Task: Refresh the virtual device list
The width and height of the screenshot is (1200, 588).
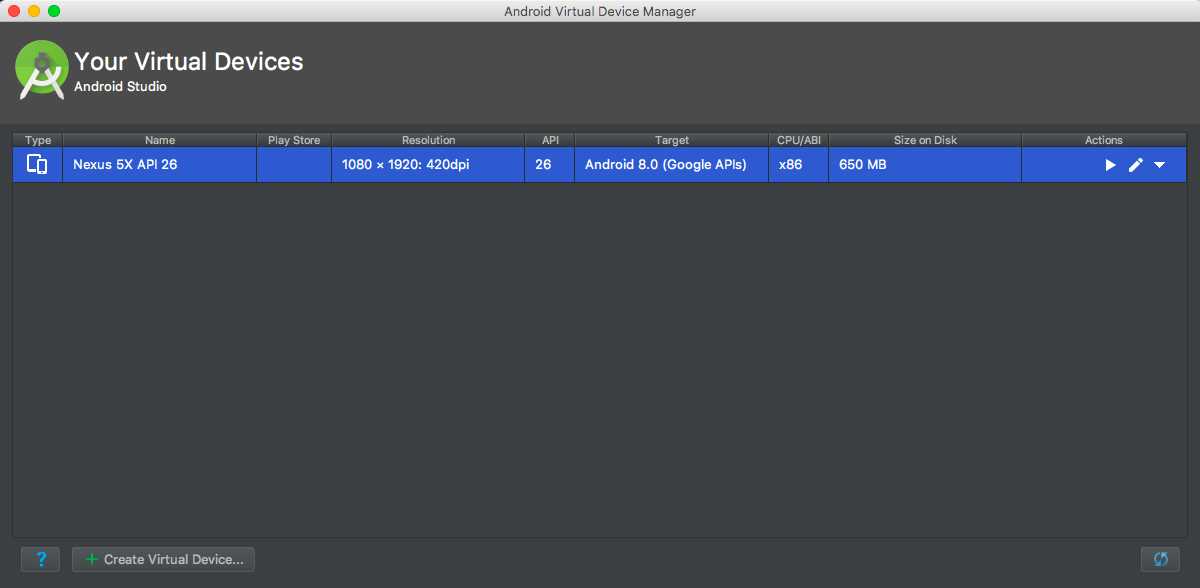Action: click(1161, 559)
